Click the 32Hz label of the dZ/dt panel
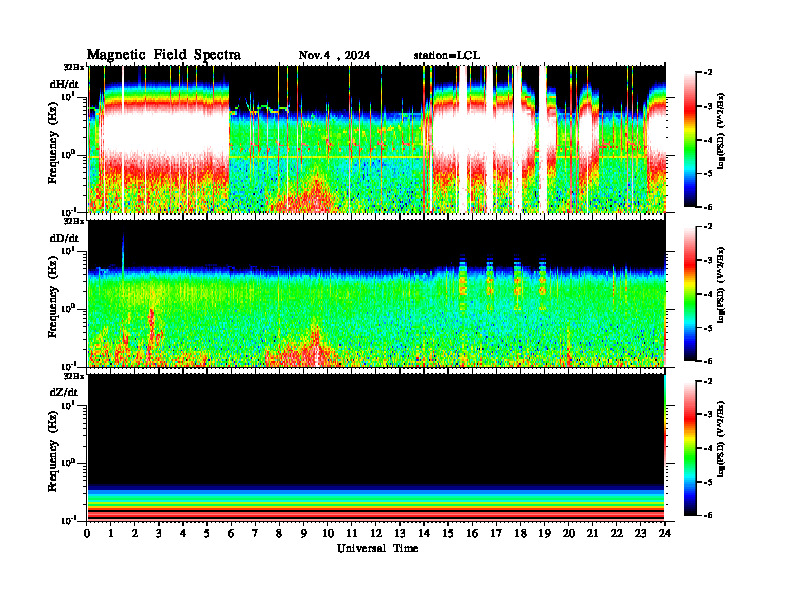The image size is (792, 612). [74, 375]
